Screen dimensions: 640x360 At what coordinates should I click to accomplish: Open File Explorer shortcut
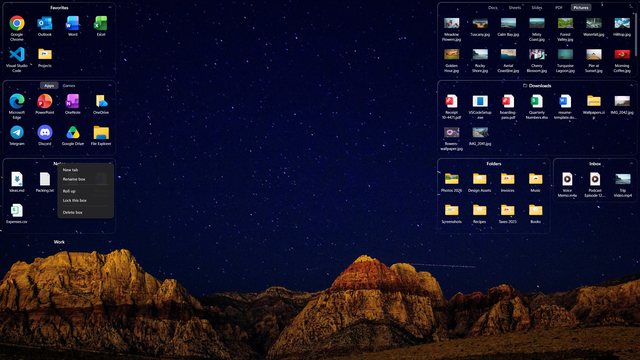coord(101,133)
